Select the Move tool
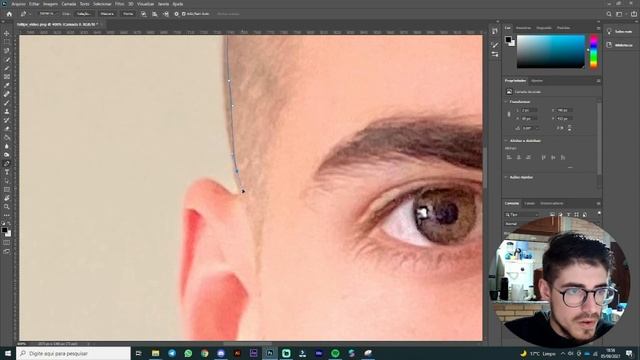640x360 pixels. click(7, 33)
